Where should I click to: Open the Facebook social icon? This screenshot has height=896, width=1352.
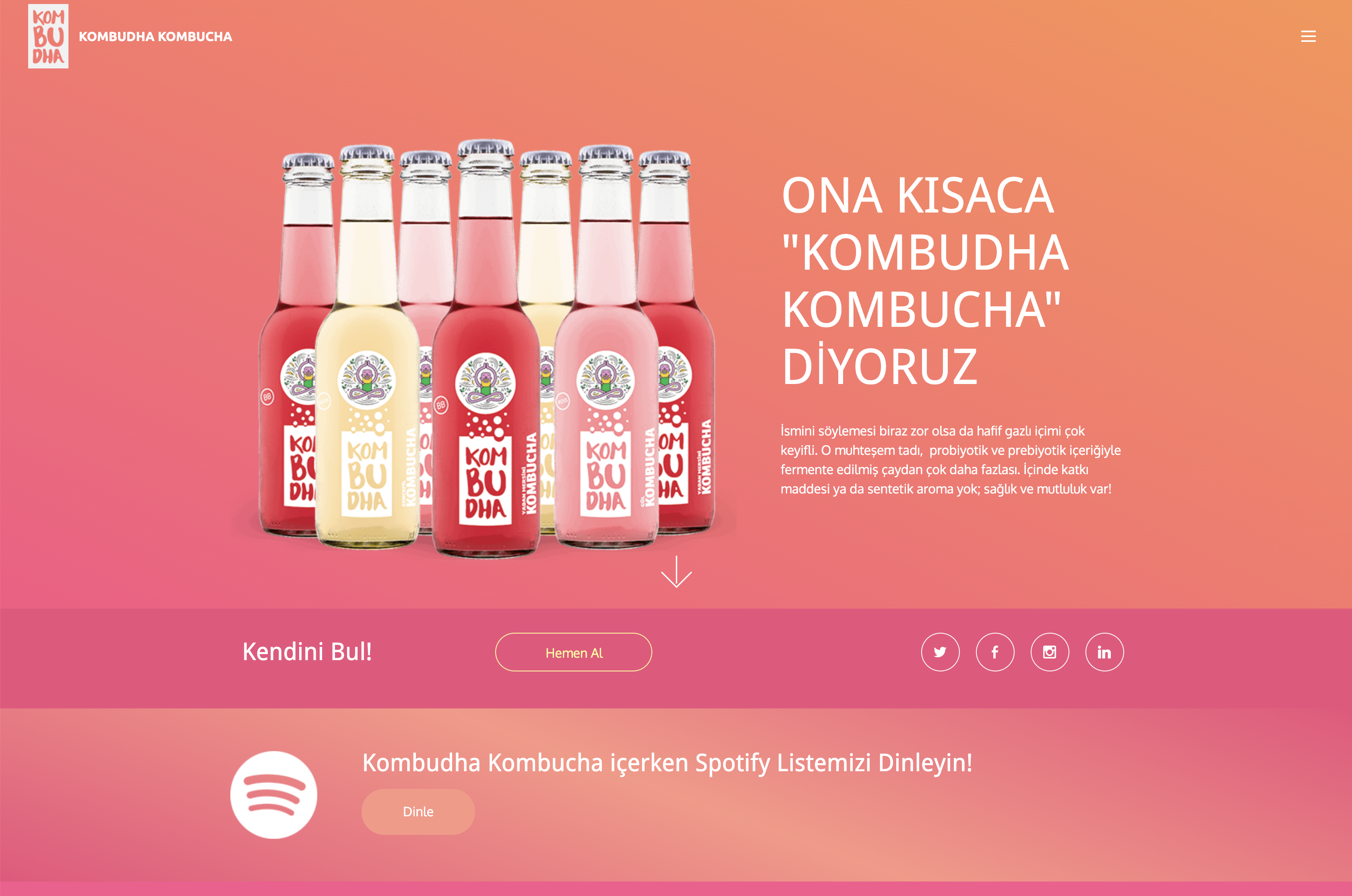coord(995,652)
